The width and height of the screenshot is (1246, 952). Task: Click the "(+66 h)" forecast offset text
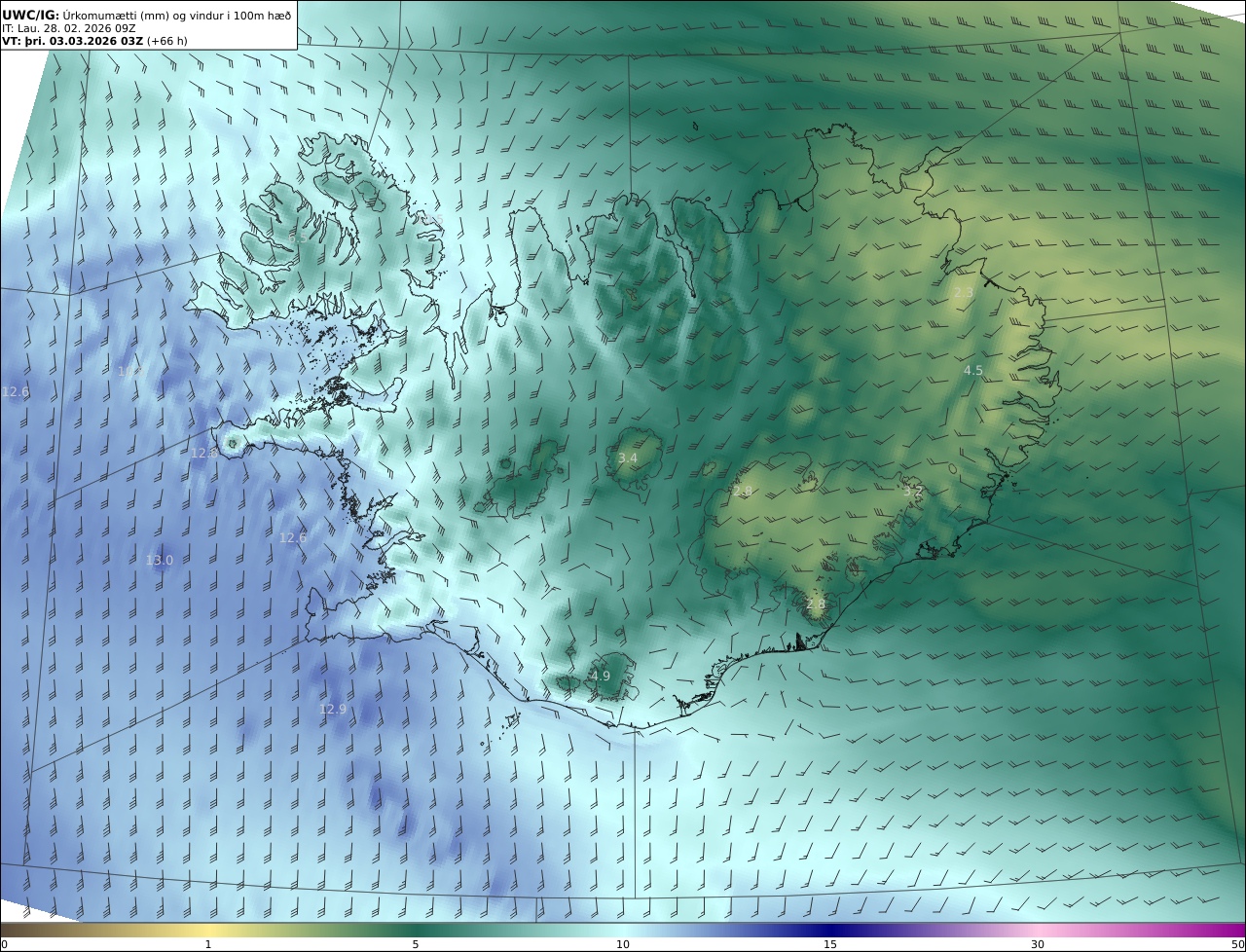167,41
